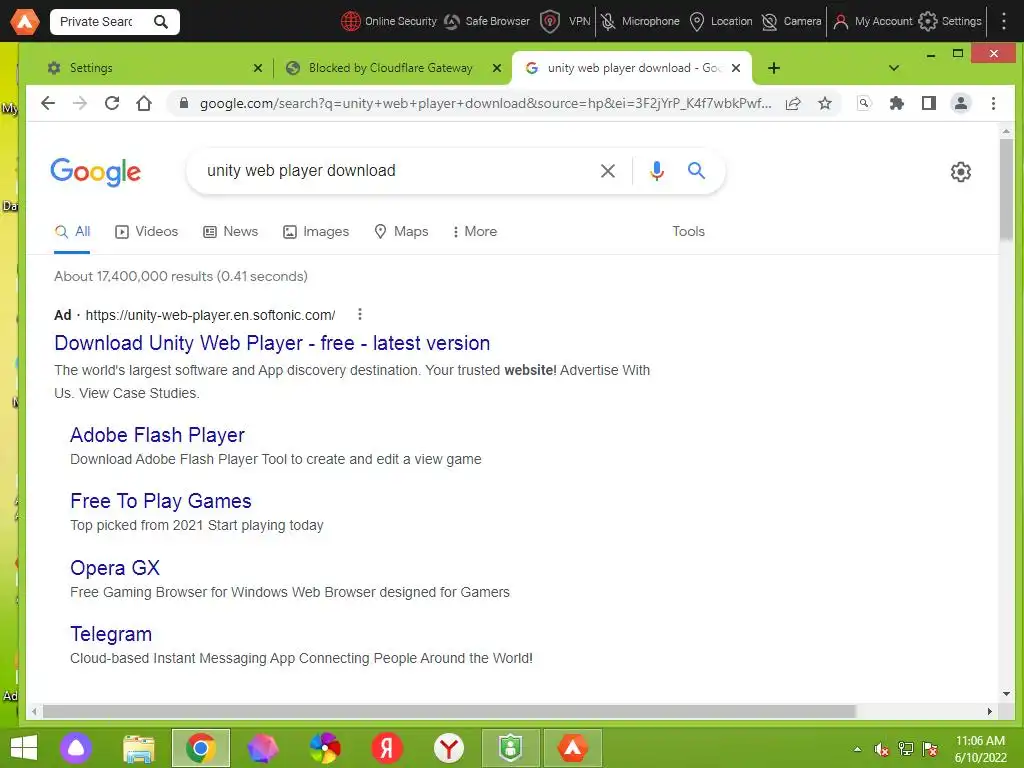
Task: Open the ad options three-dot menu
Action: pyautogui.click(x=359, y=315)
